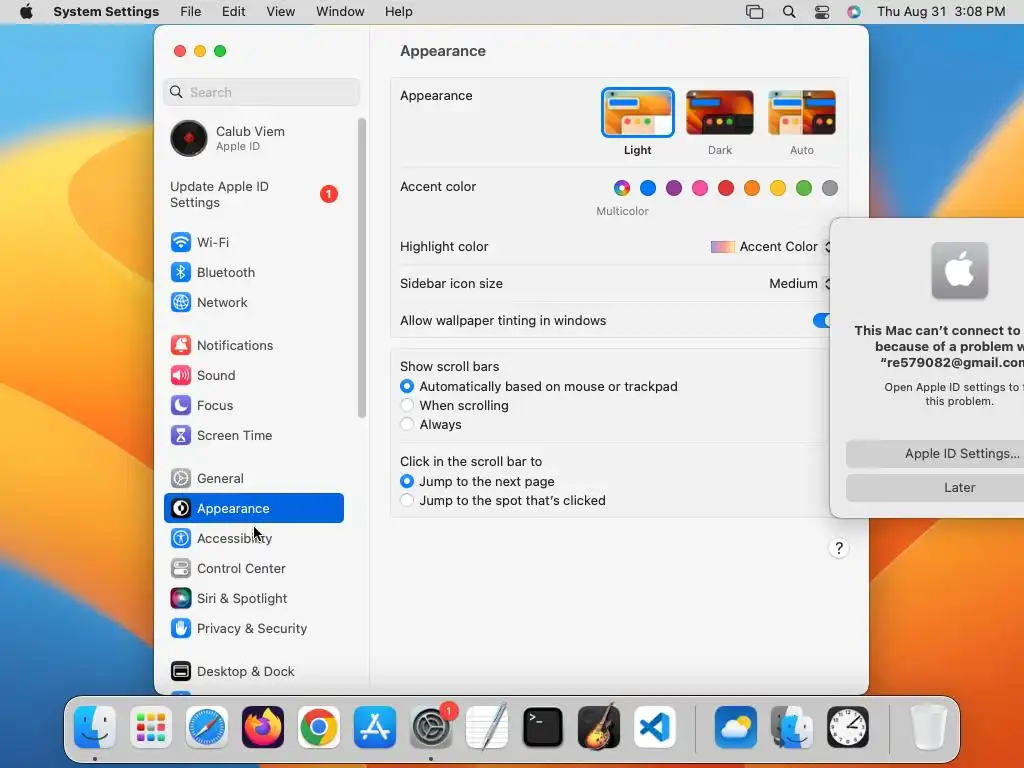
Task: Click the help question mark button
Action: 839,548
